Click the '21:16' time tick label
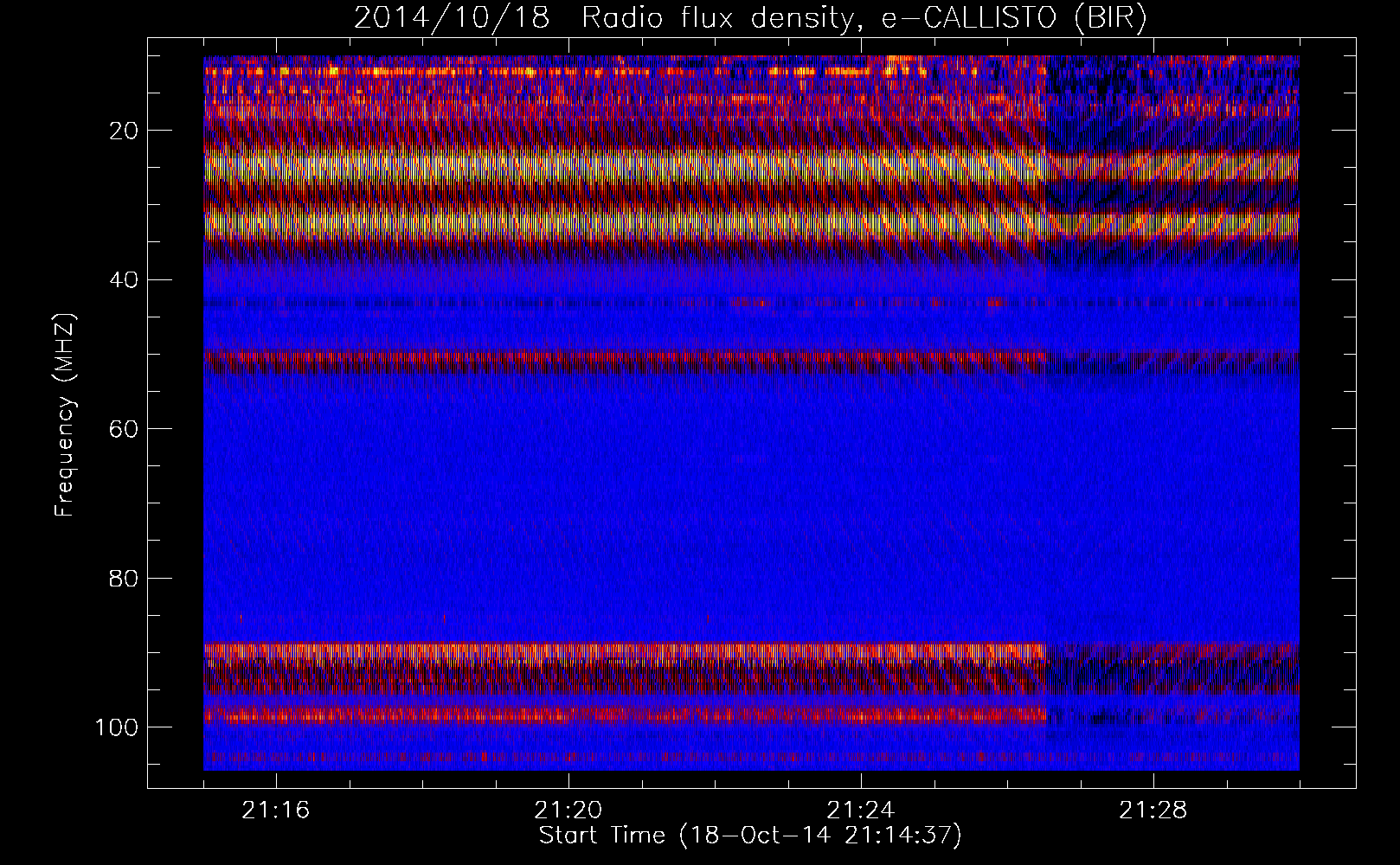 [x=276, y=811]
